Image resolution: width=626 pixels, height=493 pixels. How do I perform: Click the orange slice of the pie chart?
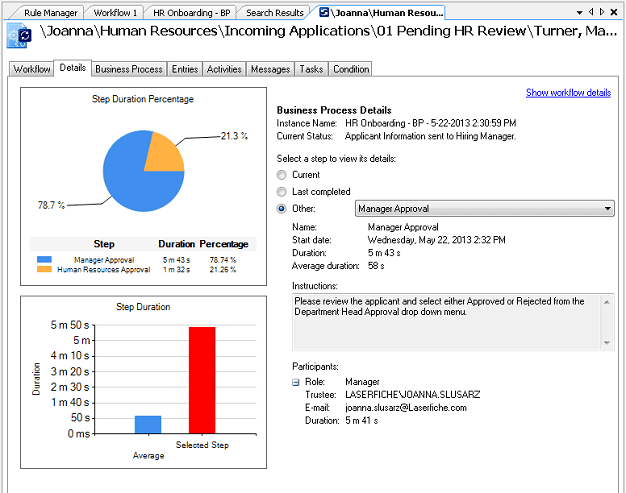[162, 154]
